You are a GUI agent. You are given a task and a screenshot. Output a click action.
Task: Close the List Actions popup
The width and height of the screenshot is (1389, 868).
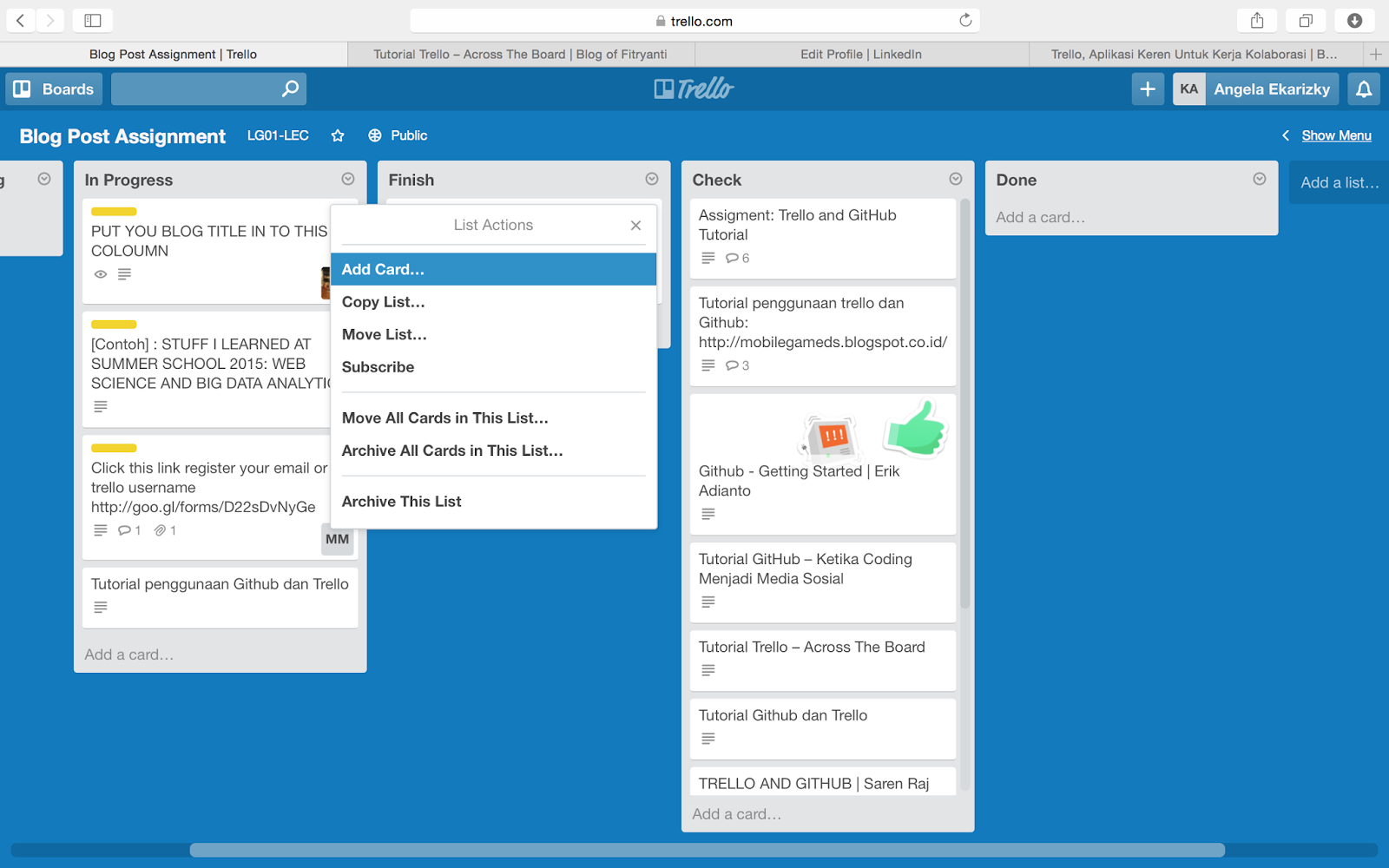pos(635,226)
